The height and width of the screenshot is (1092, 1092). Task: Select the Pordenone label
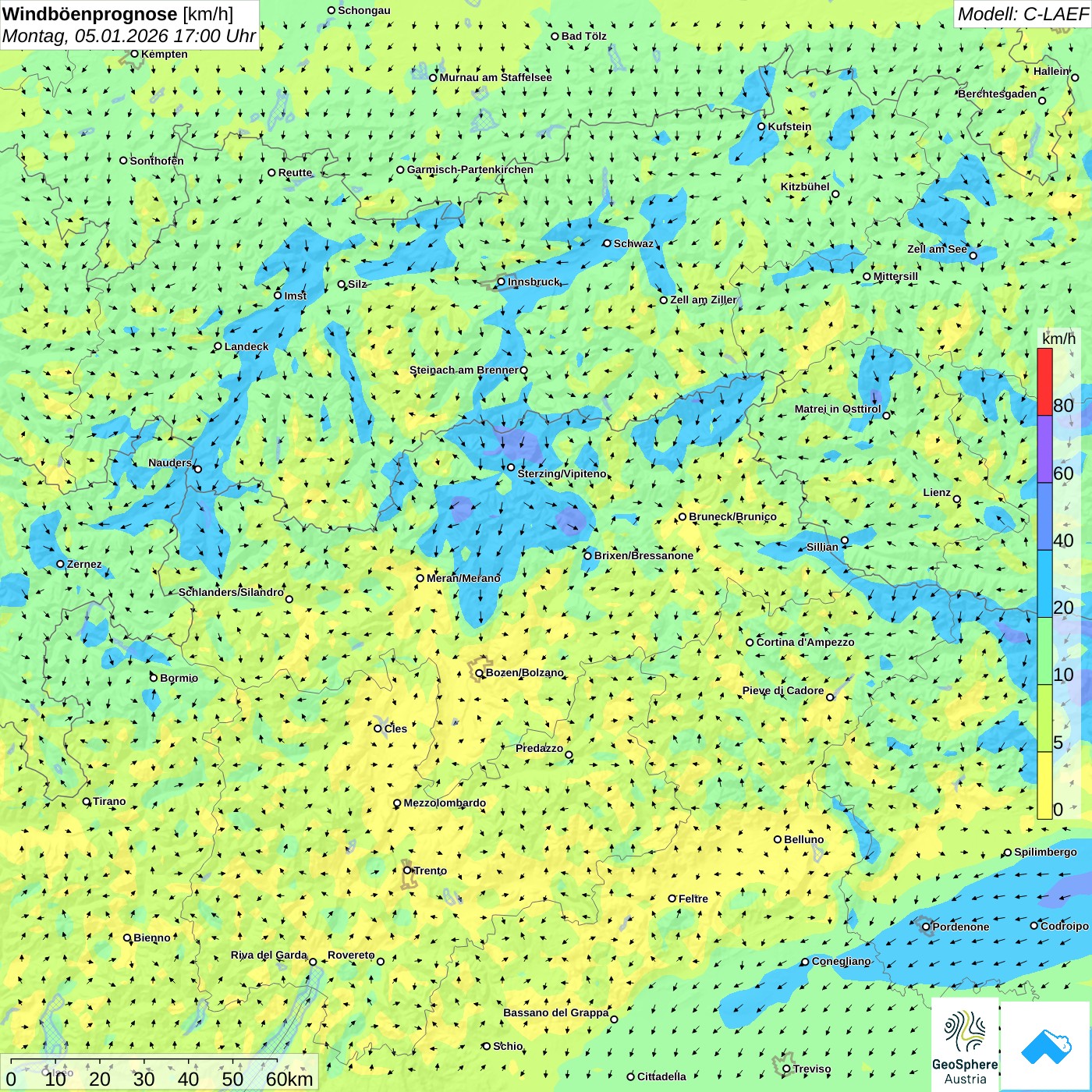(961, 927)
